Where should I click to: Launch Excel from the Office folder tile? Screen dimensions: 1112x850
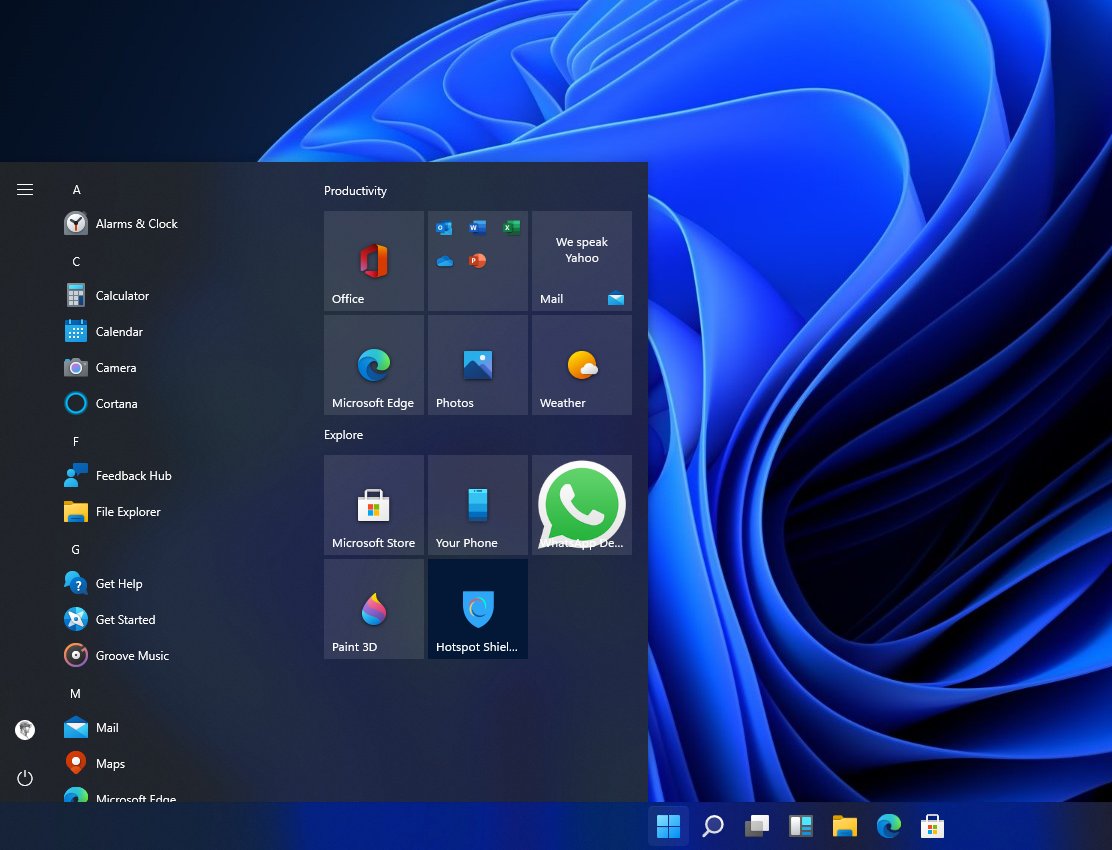click(511, 228)
